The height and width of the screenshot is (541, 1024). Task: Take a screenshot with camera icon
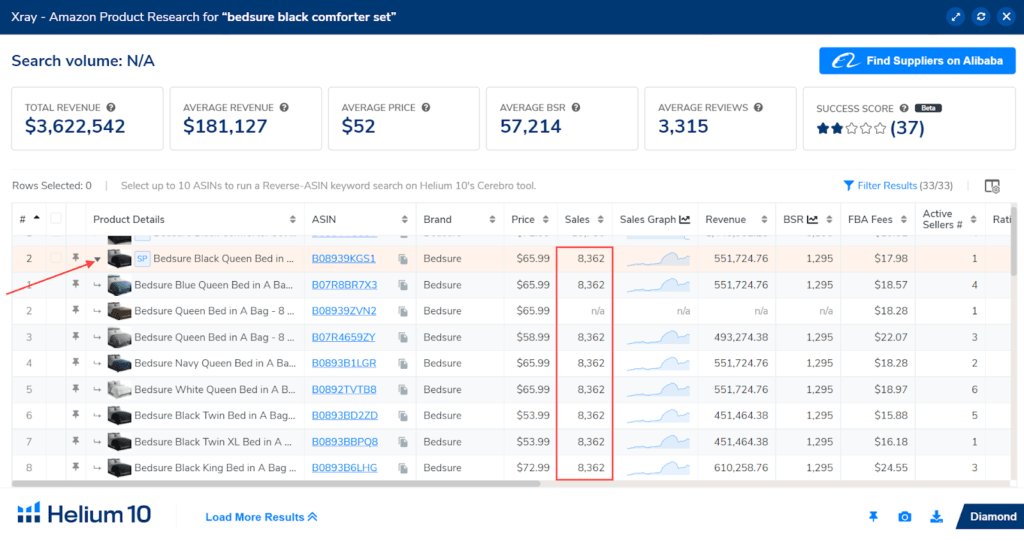905,516
